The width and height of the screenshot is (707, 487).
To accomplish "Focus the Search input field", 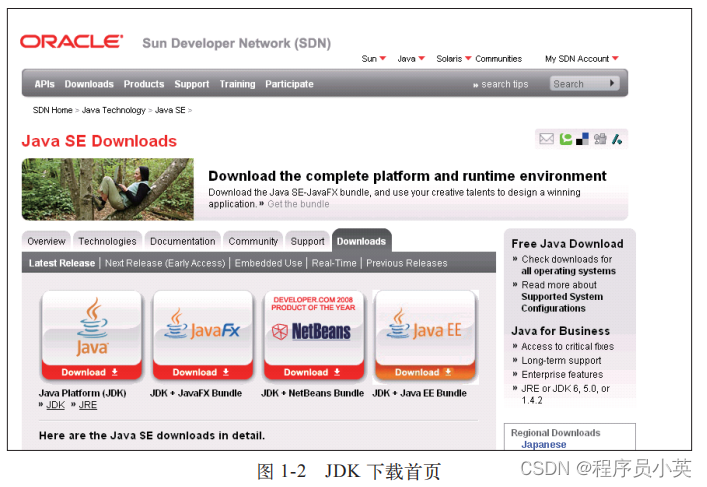I will [x=578, y=83].
